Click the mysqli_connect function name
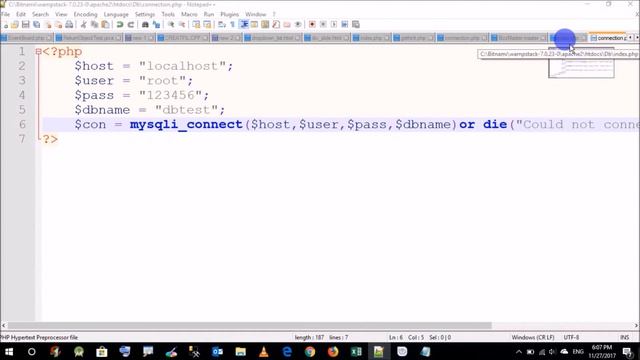 [x=186, y=124]
